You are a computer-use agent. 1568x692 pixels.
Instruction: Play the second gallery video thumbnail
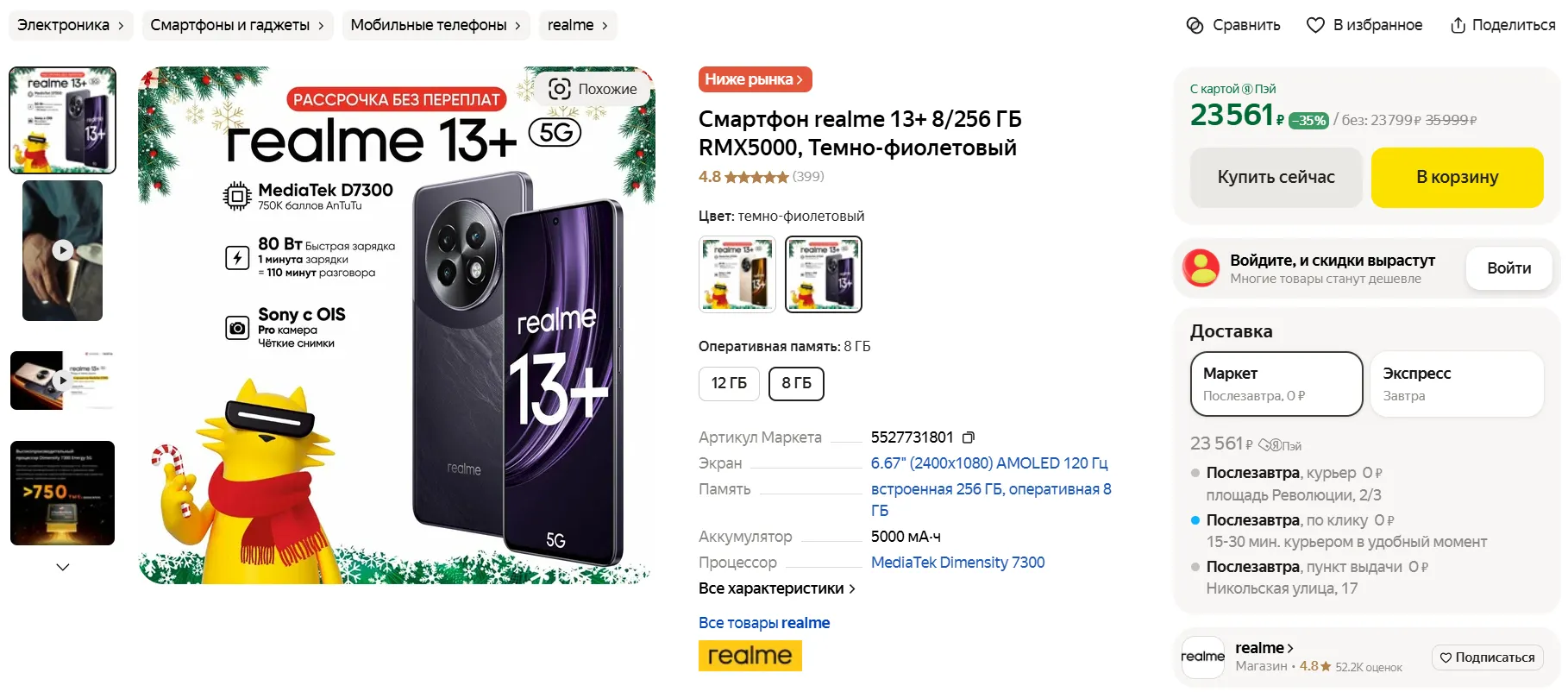click(62, 381)
